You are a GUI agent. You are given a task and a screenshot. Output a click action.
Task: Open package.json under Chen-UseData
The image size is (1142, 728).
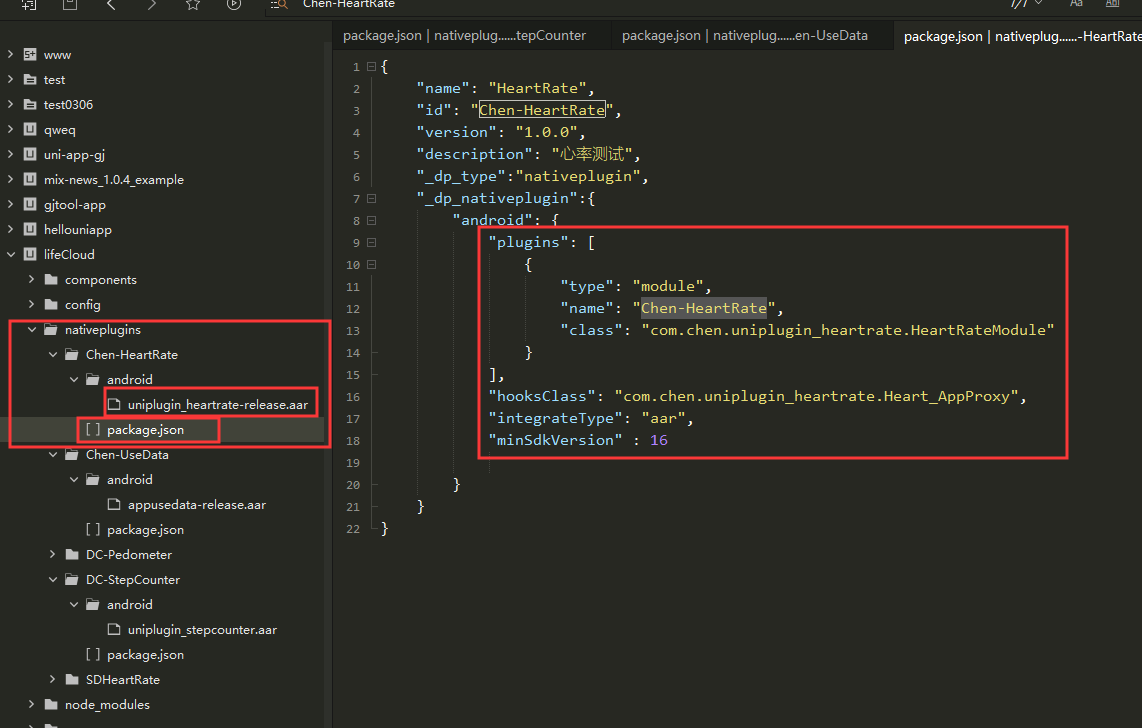[145, 529]
